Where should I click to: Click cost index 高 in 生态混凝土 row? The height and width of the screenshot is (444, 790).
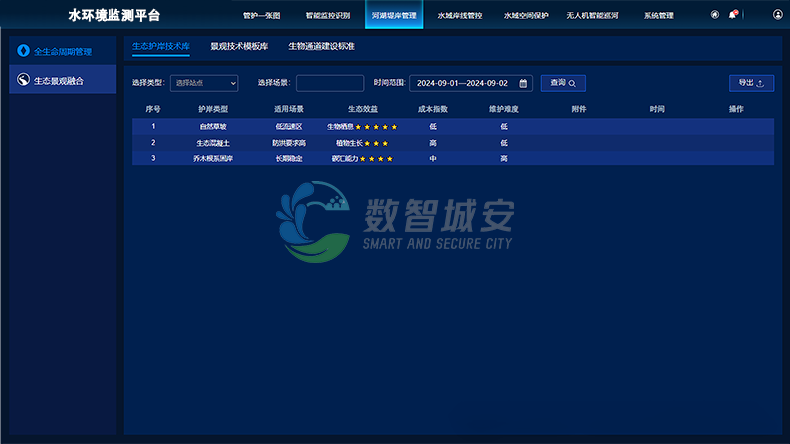433,143
